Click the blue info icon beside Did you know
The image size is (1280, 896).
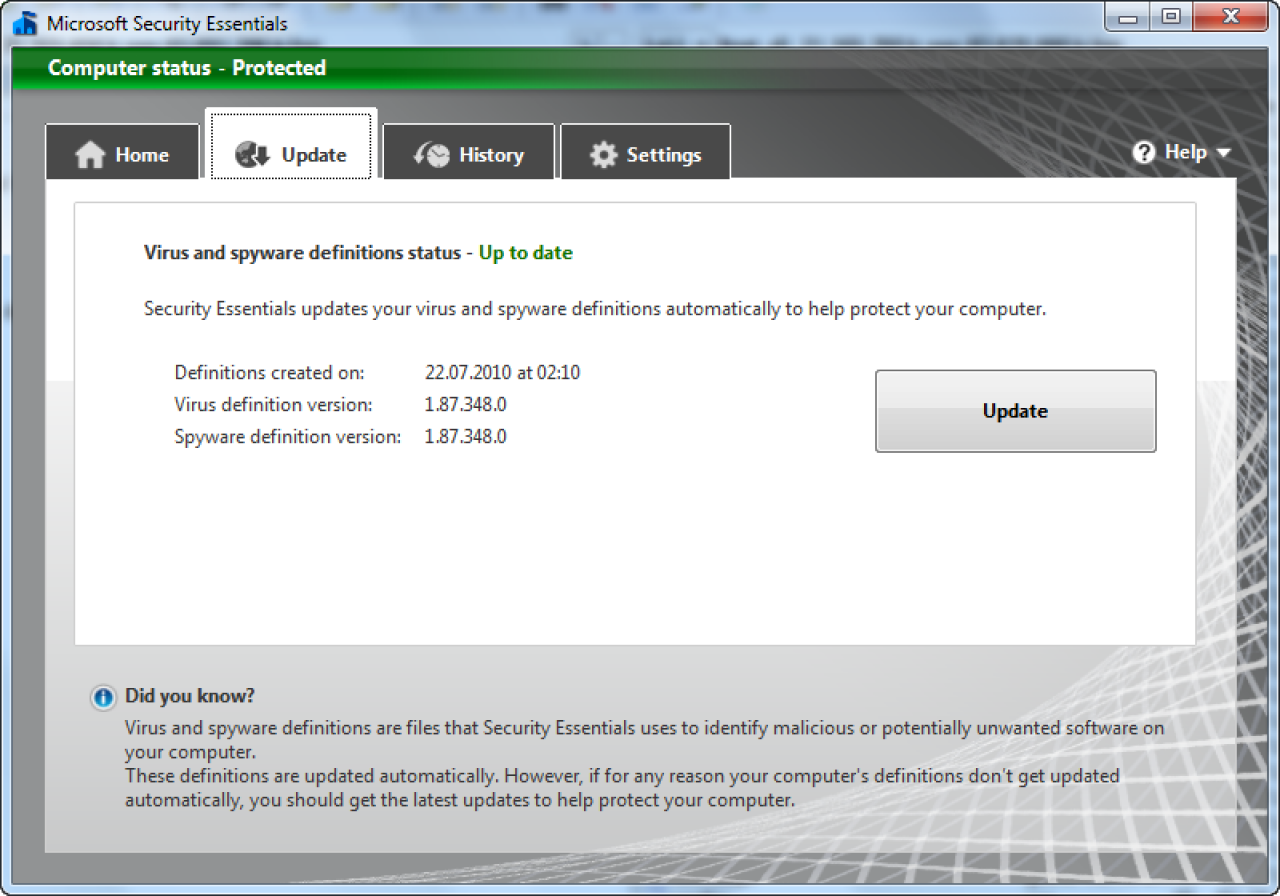(103, 697)
